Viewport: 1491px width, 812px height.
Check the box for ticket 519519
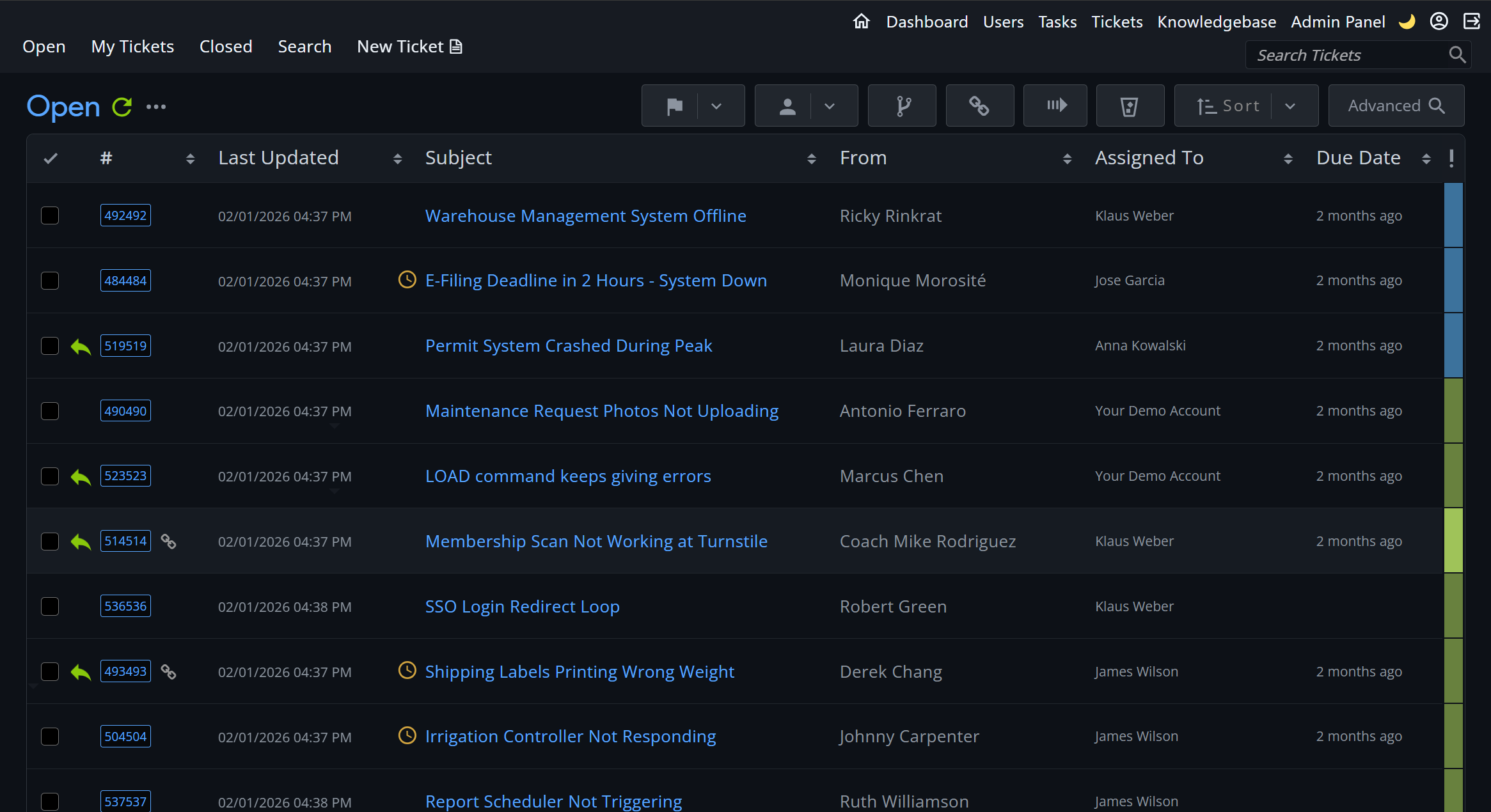[50, 346]
